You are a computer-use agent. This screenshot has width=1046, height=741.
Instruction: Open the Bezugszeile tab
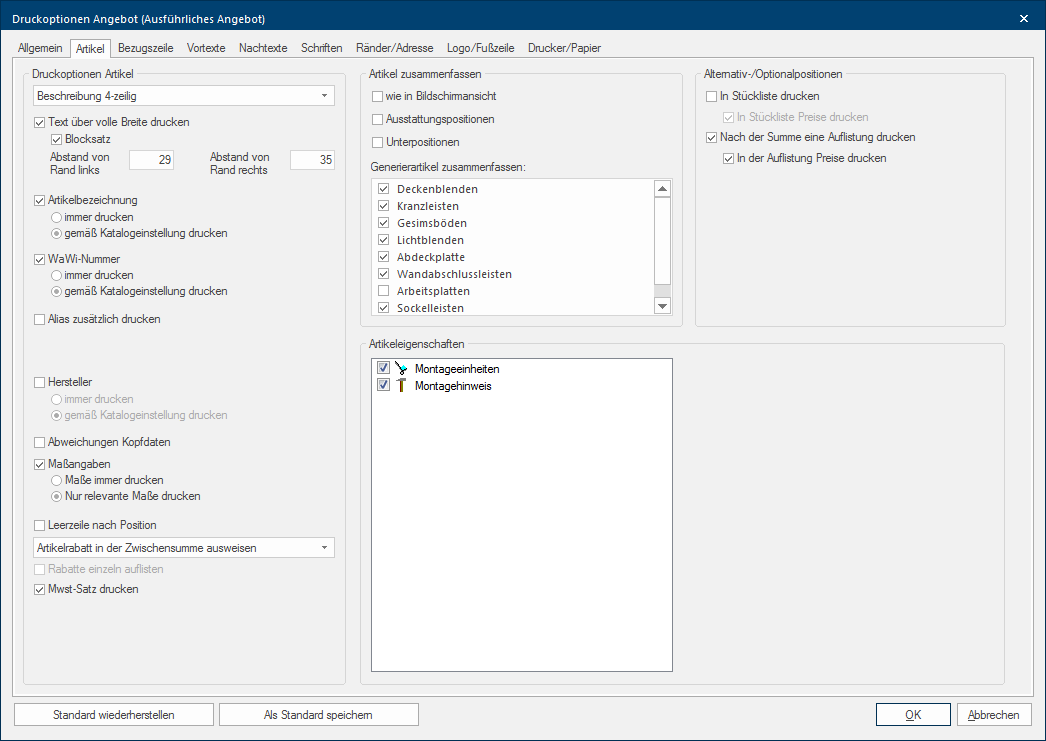(x=145, y=48)
